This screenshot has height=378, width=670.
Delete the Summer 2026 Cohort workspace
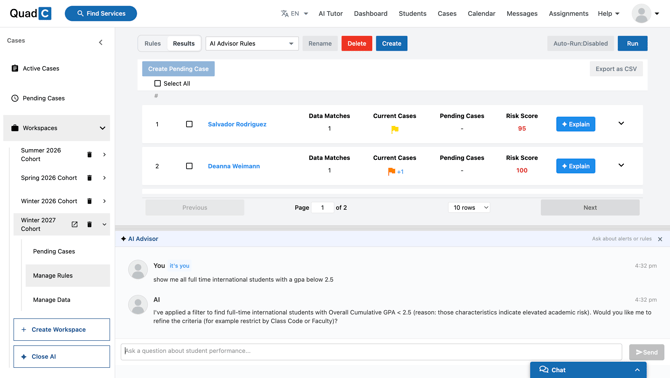89,155
